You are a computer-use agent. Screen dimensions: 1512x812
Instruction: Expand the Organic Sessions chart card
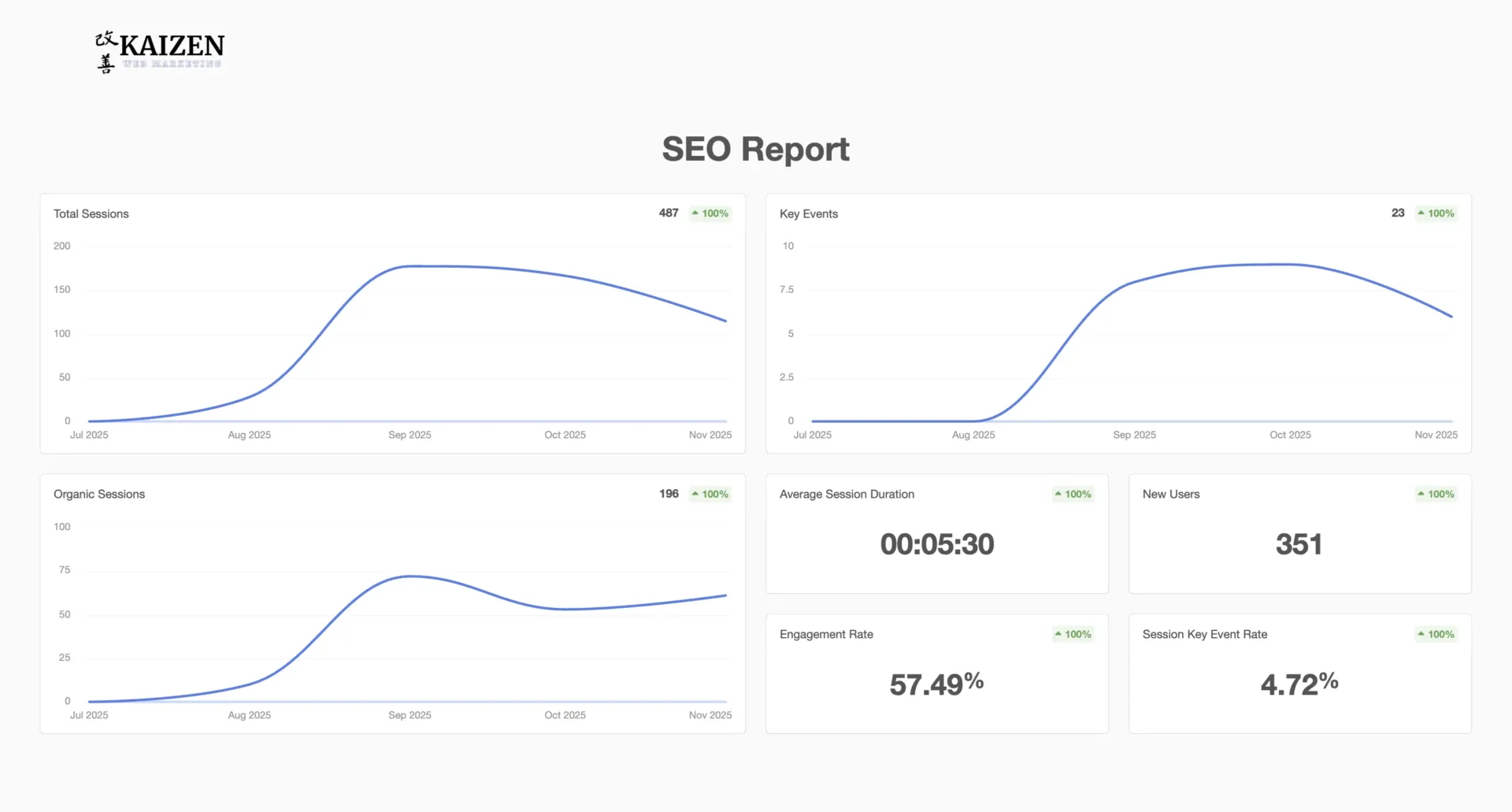point(391,603)
